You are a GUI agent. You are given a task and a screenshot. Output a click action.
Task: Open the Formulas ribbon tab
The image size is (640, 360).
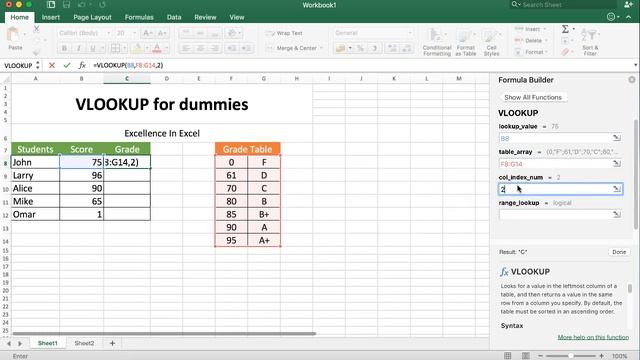pyautogui.click(x=139, y=17)
